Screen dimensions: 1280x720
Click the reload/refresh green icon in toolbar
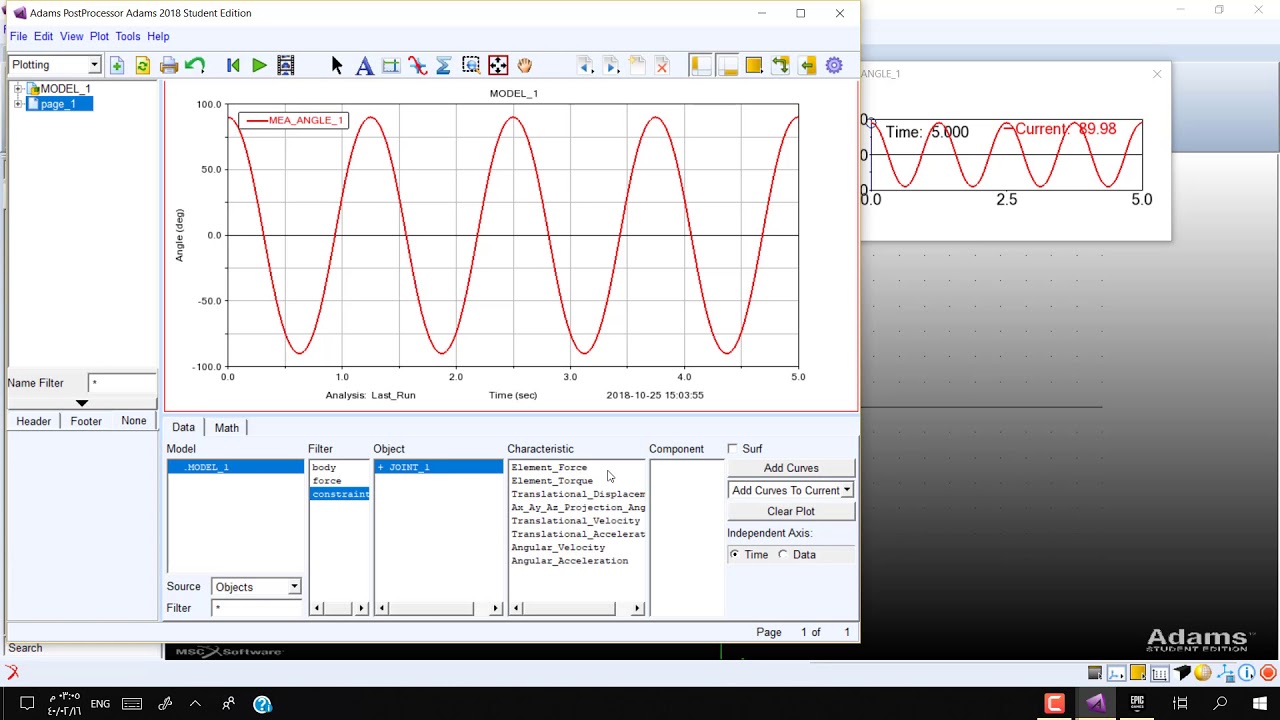(142, 65)
